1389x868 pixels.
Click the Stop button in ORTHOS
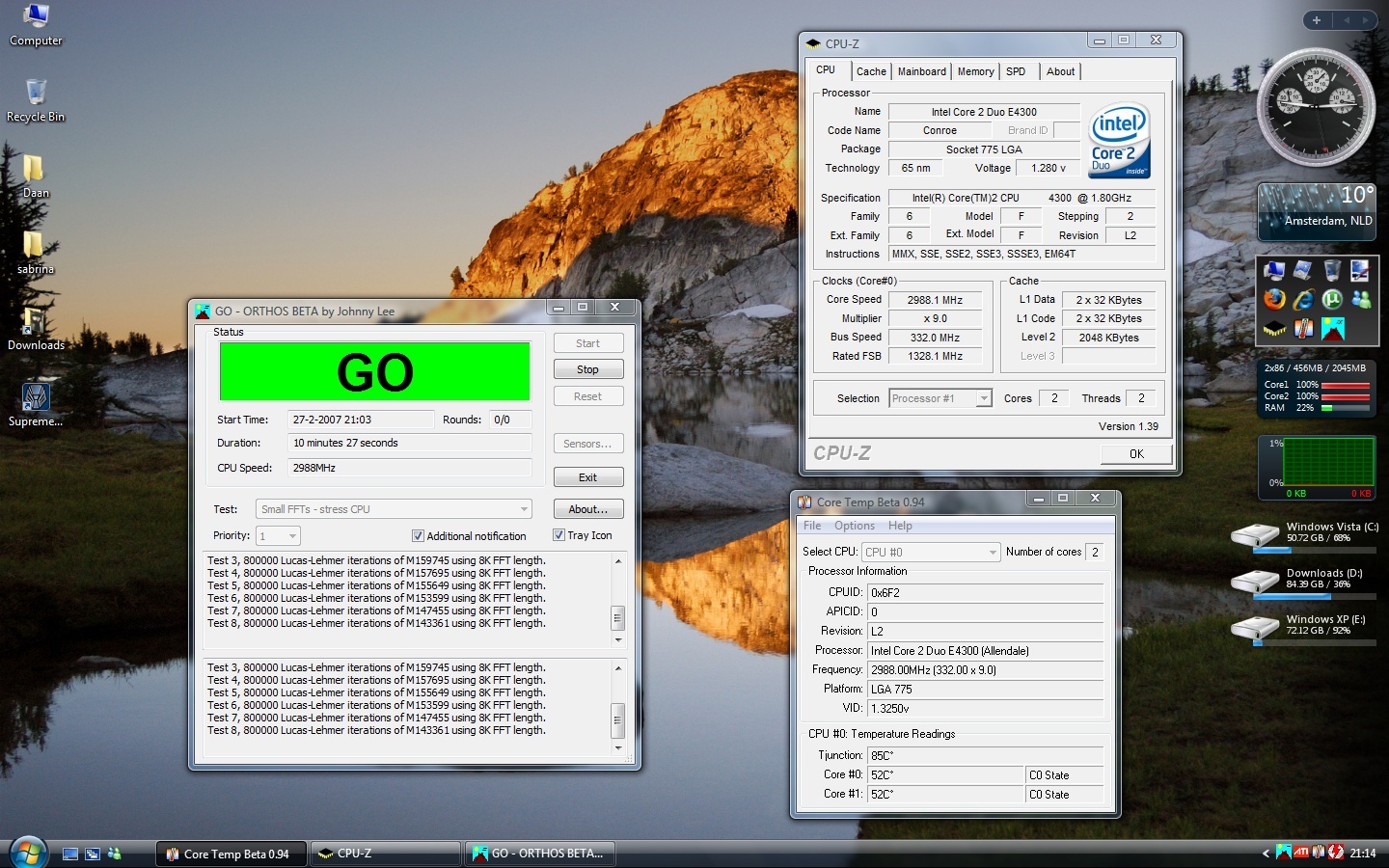coord(588,369)
